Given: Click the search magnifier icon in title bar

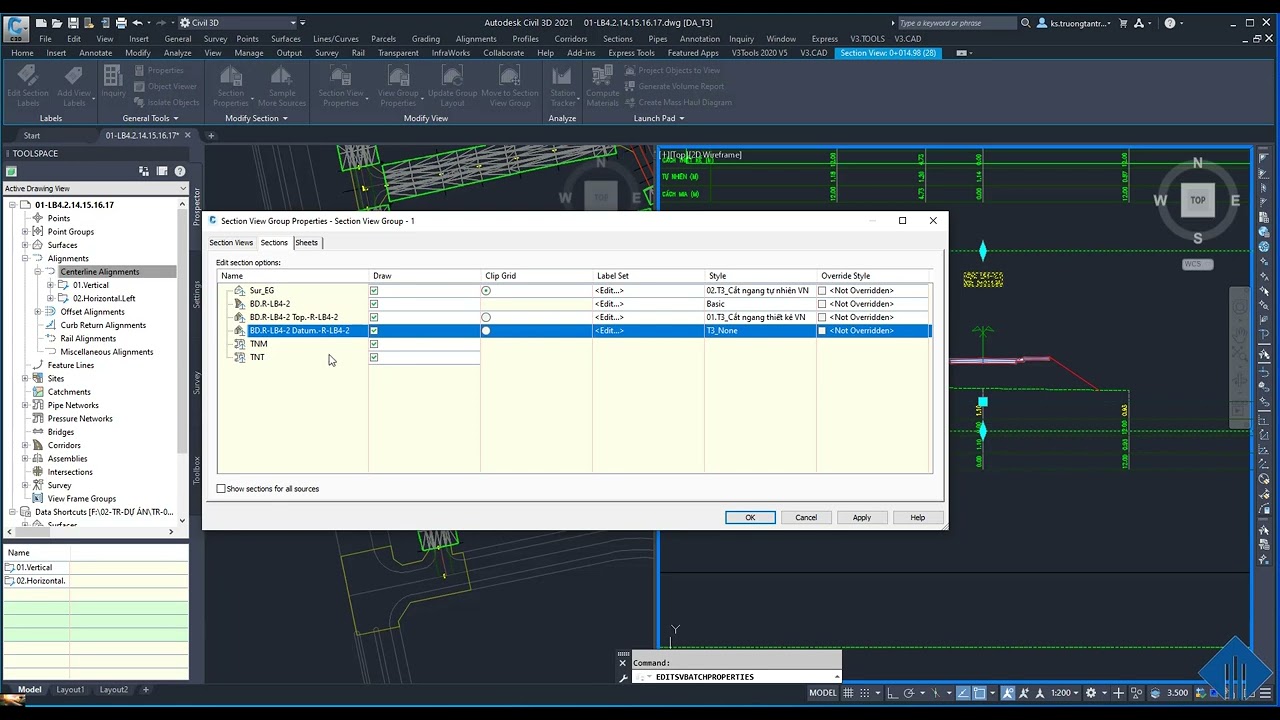Looking at the screenshot, I should 1026,23.
